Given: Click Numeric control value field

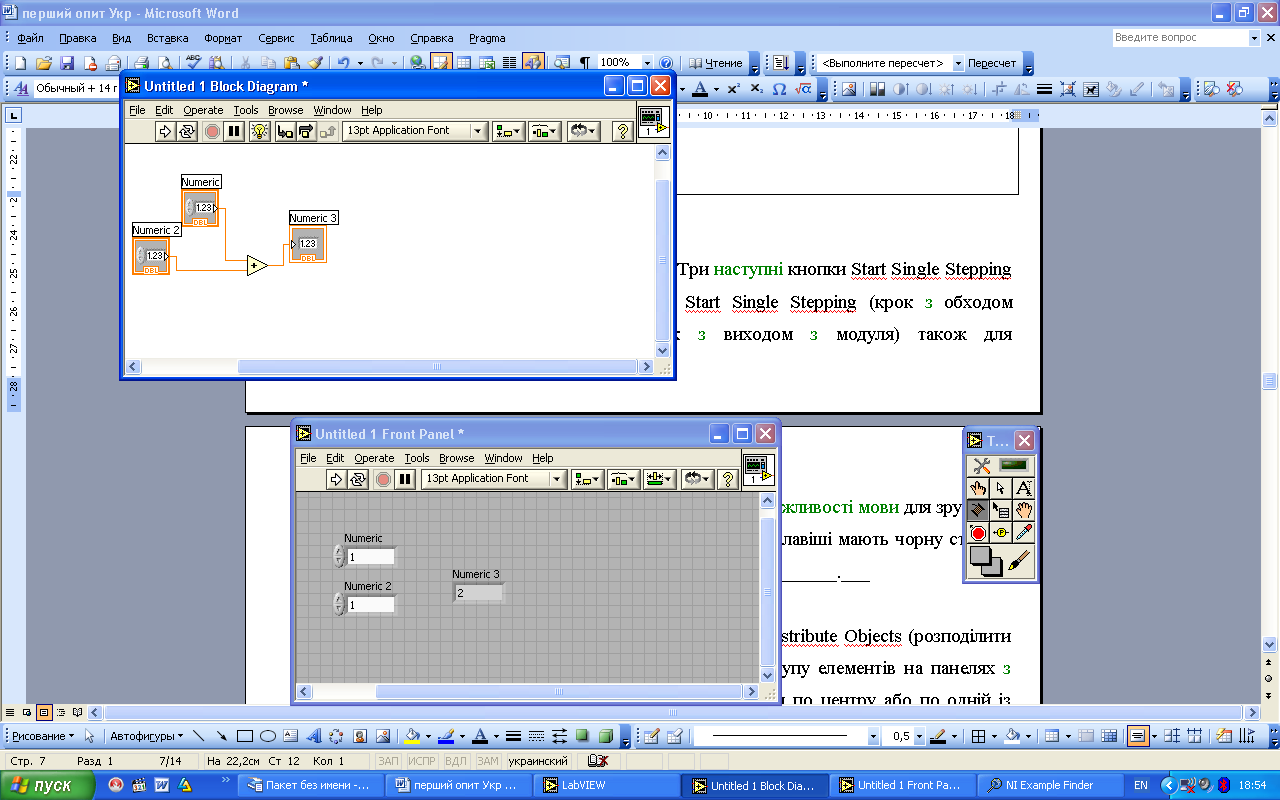Looking at the screenshot, I should tap(371, 557).
